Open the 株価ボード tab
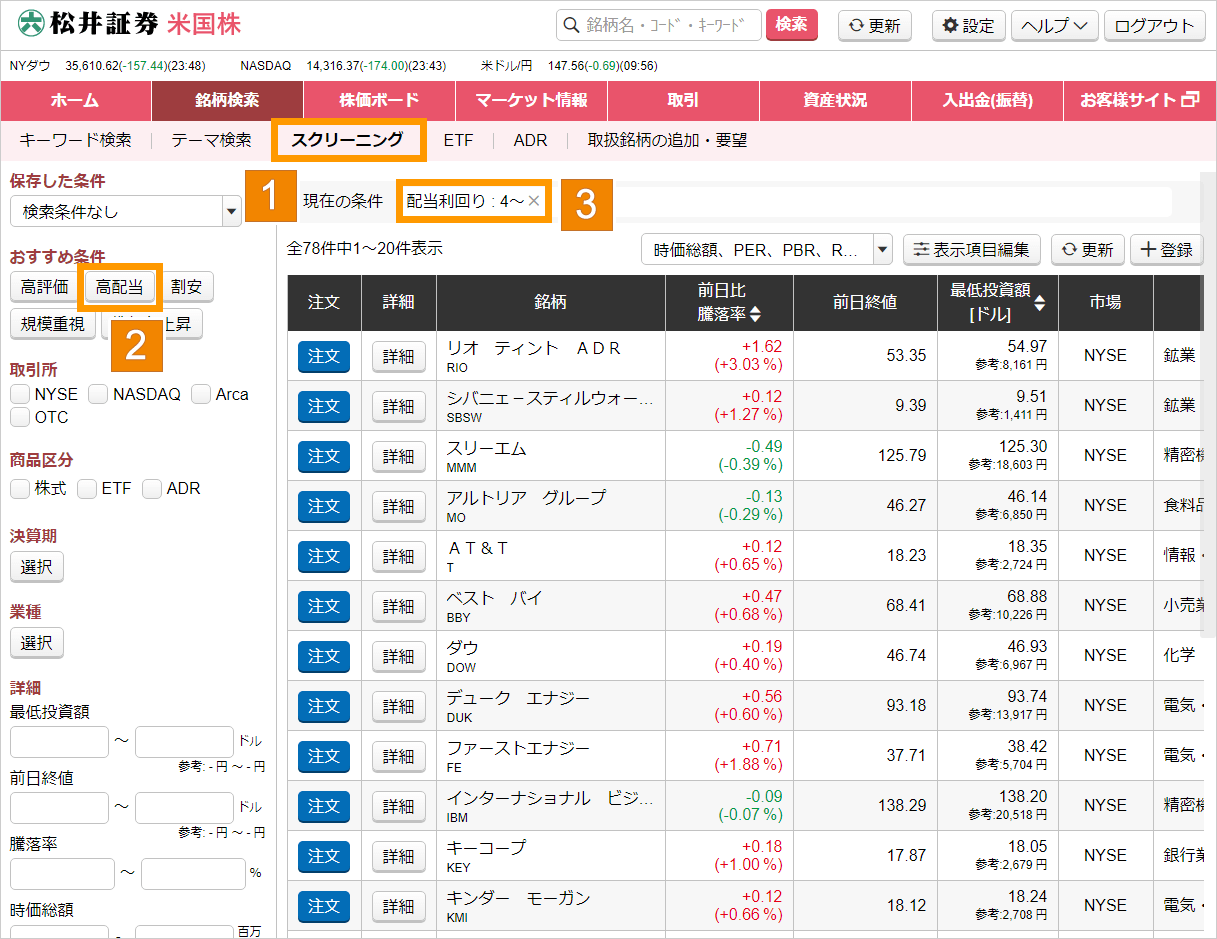Image resolution: width=1217 pixels, height=939 pixels. tap(379, 100)
